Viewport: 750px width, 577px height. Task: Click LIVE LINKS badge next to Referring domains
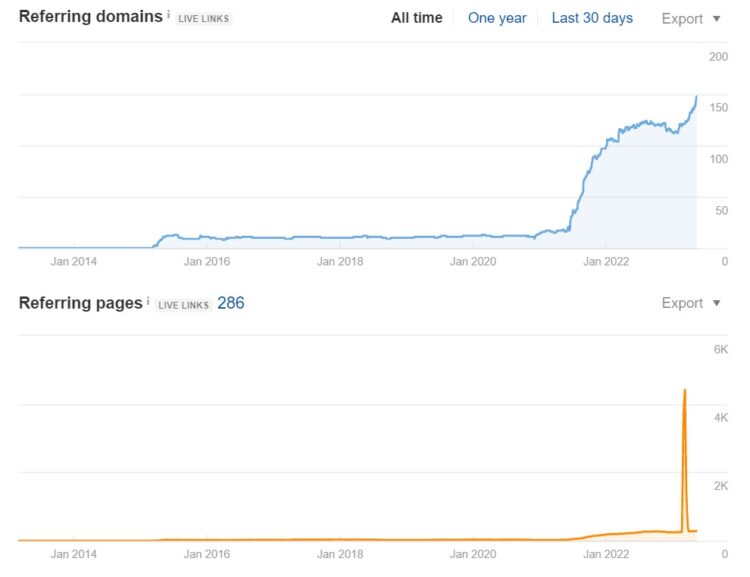click(x=203, y=19)
